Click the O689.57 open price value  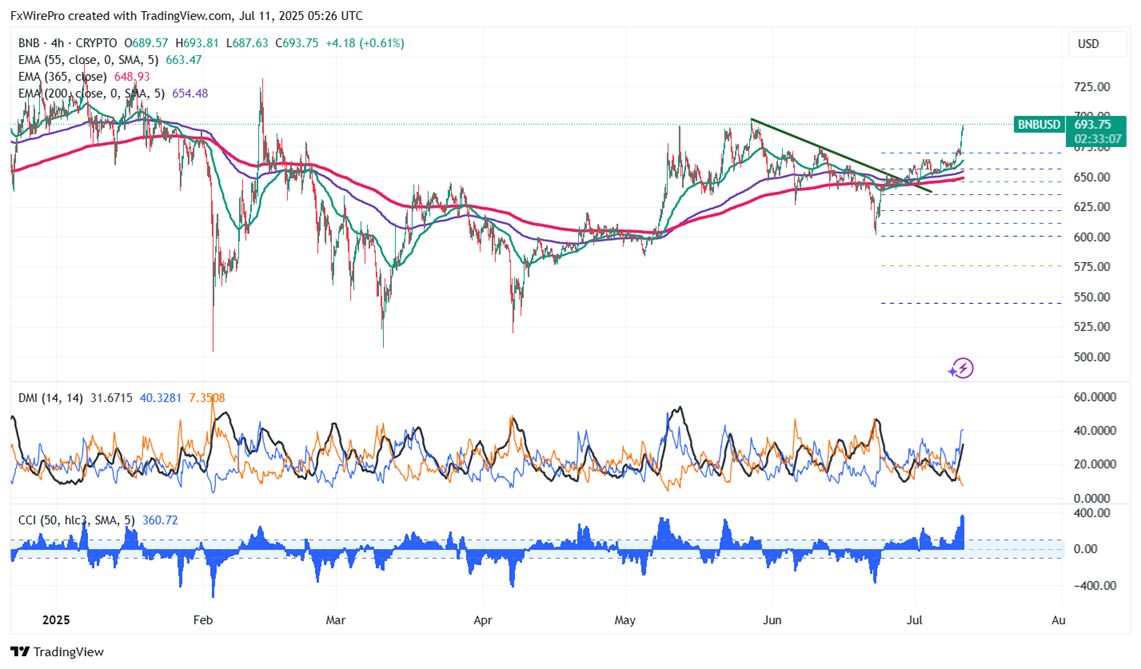(146, 43)
